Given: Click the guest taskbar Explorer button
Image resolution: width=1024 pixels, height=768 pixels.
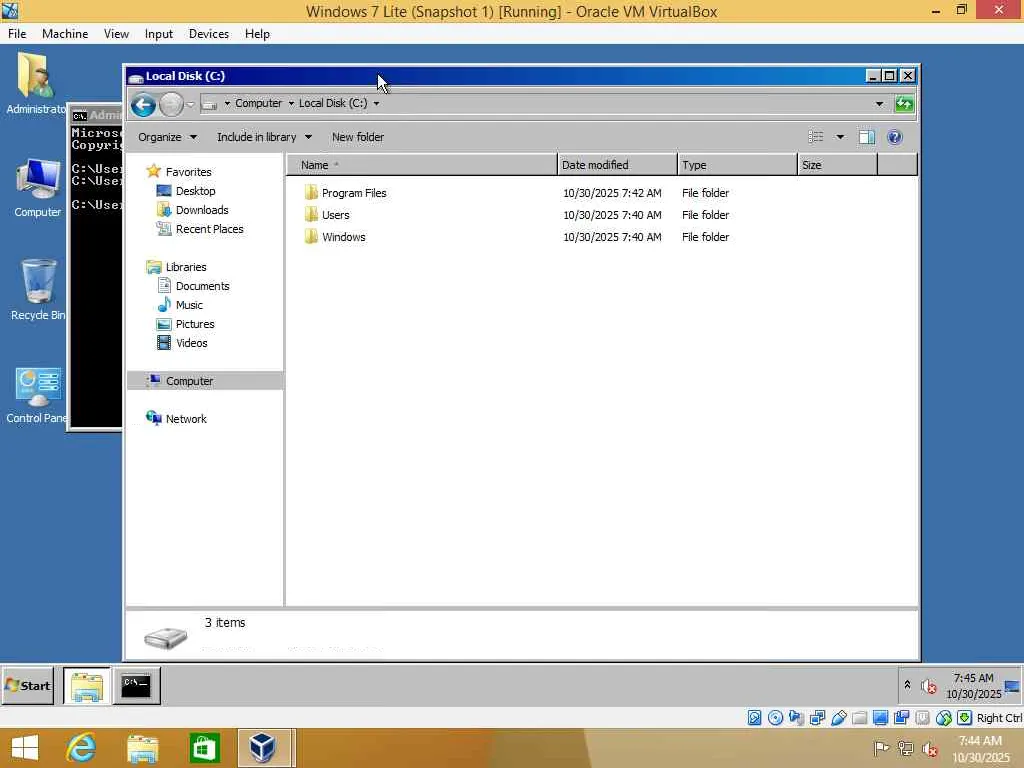Looking at the screenshot, I should [87, 686].
